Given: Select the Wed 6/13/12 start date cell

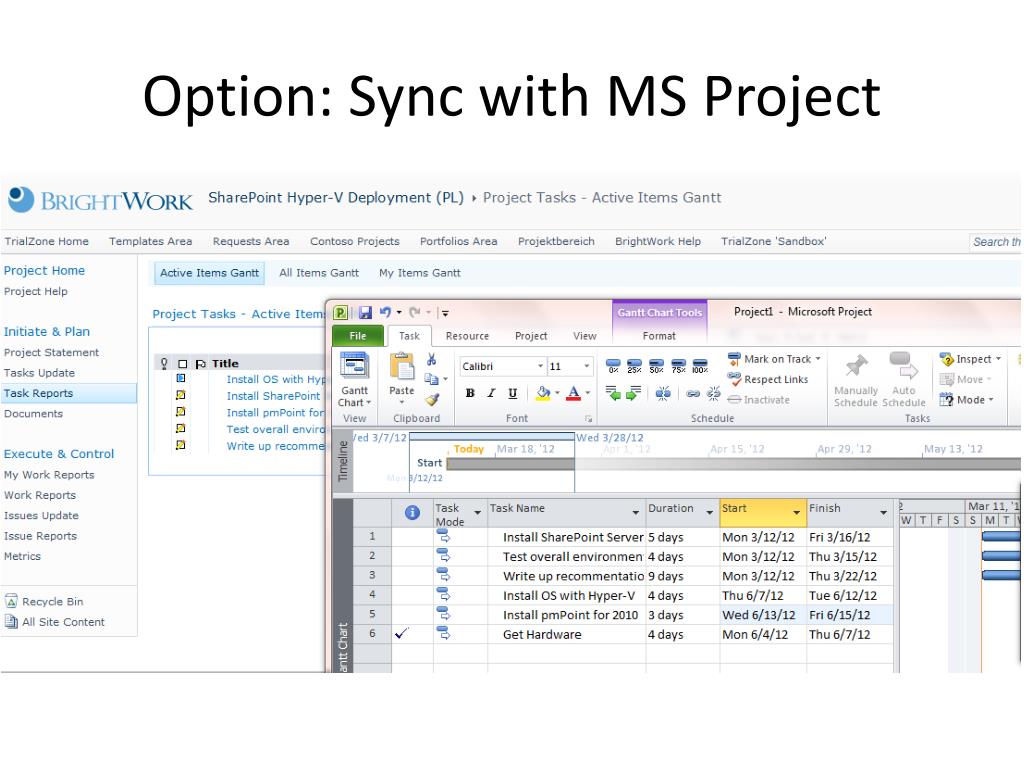Looking at the screenshot, I should pyautogui.click(x=762, y=615).
